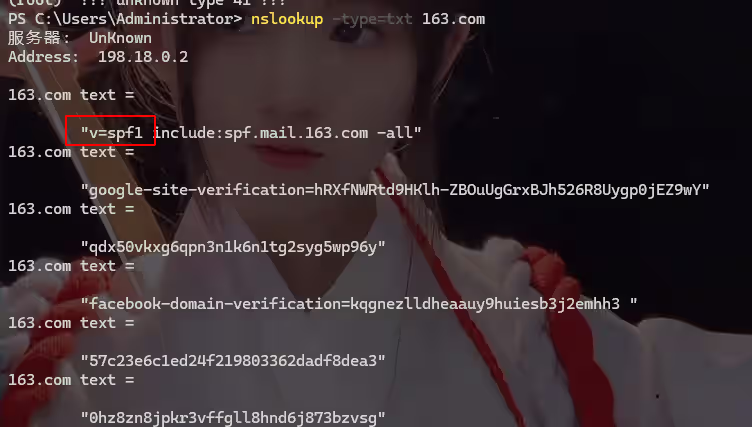Click the google-site-verification record string
752x427 pixels.
pos(395,190)
